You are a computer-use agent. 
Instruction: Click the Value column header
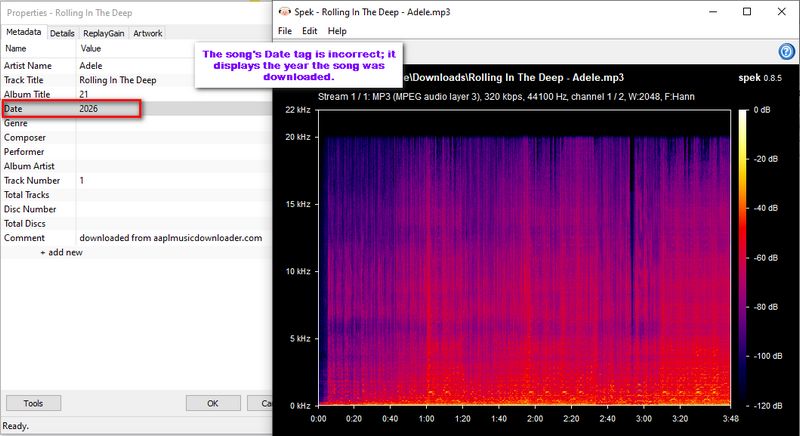(x=91, y=48)
